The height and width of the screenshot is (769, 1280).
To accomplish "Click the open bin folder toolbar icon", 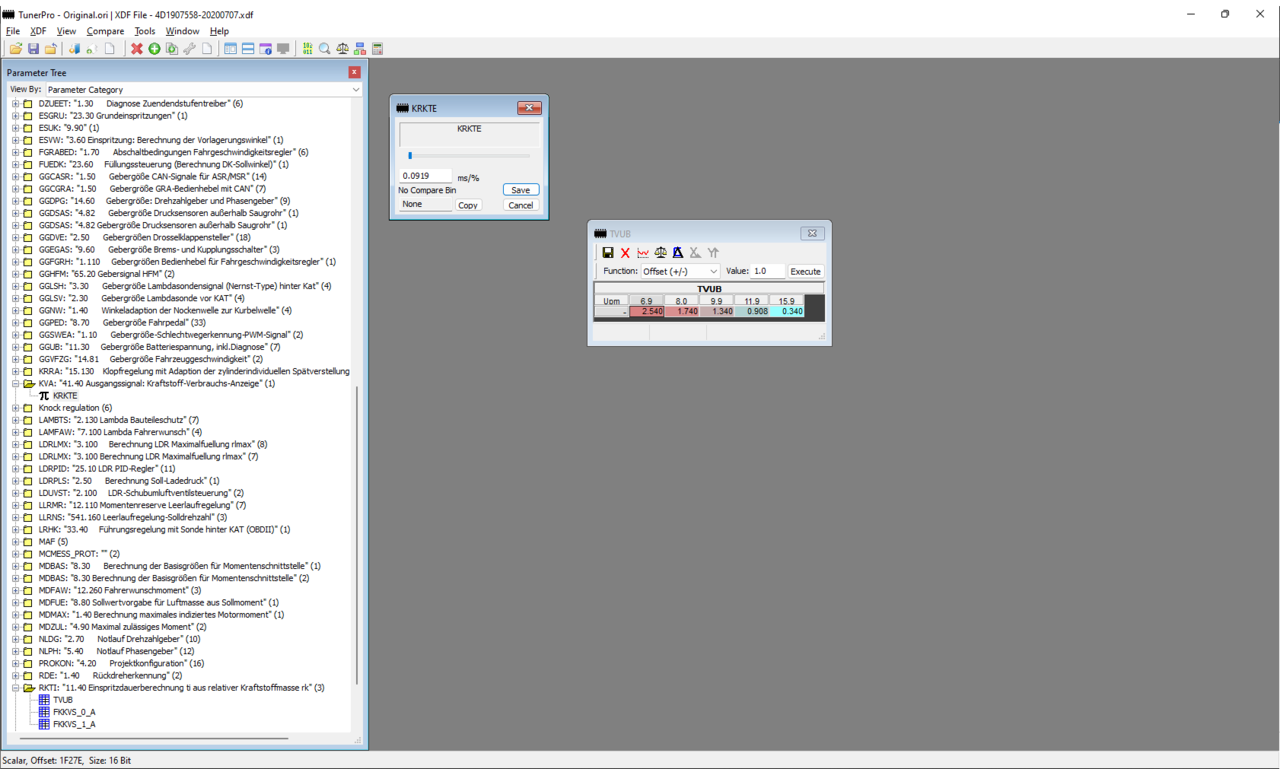I will 15,49.
